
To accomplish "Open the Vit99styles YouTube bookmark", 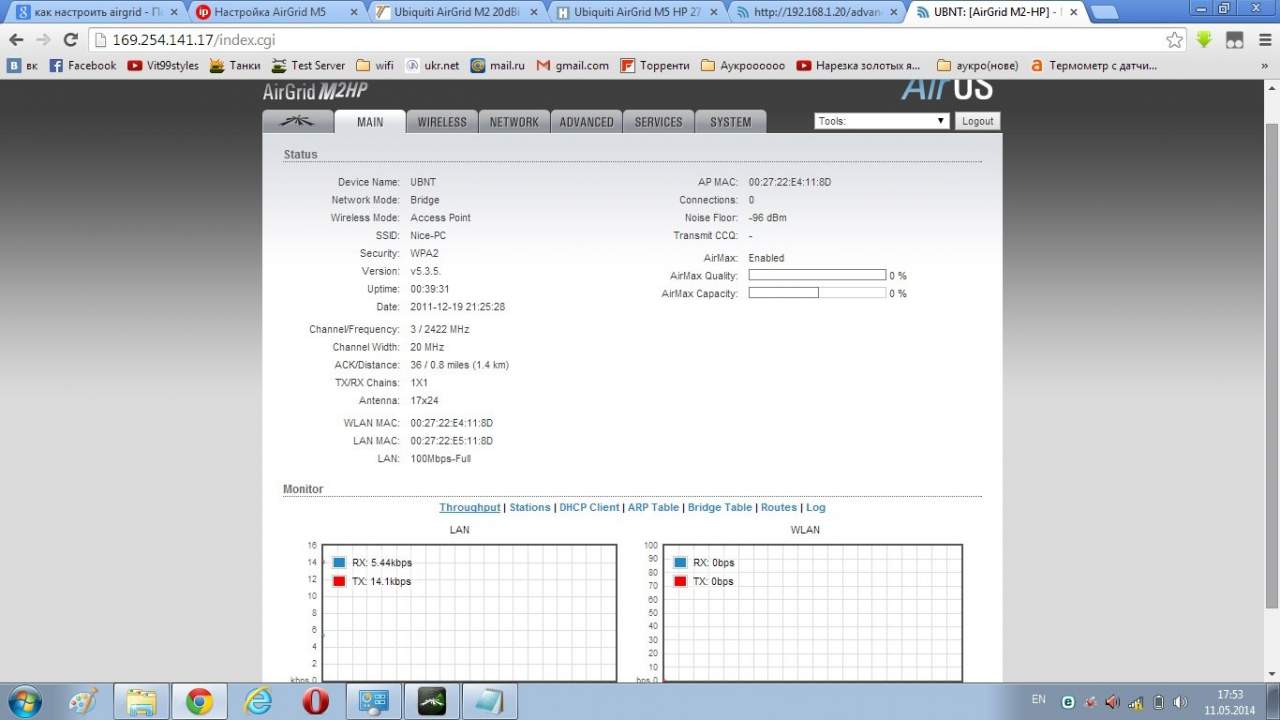I will pyautogui.click(x=163, y=66).
